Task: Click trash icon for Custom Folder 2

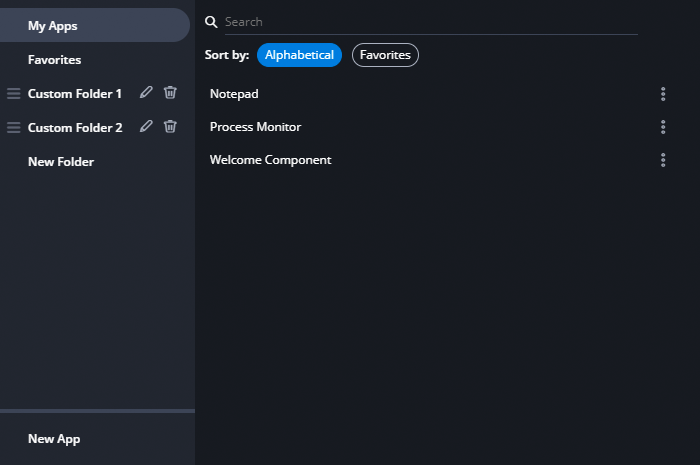Action: (x=170, y=126)
